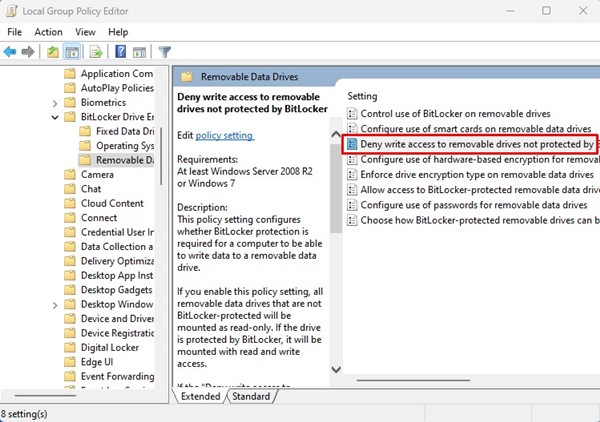This screenshot has height=422, width=600.
Task: Click the Filter funnel toolbar icon
Action: (164, 51)
